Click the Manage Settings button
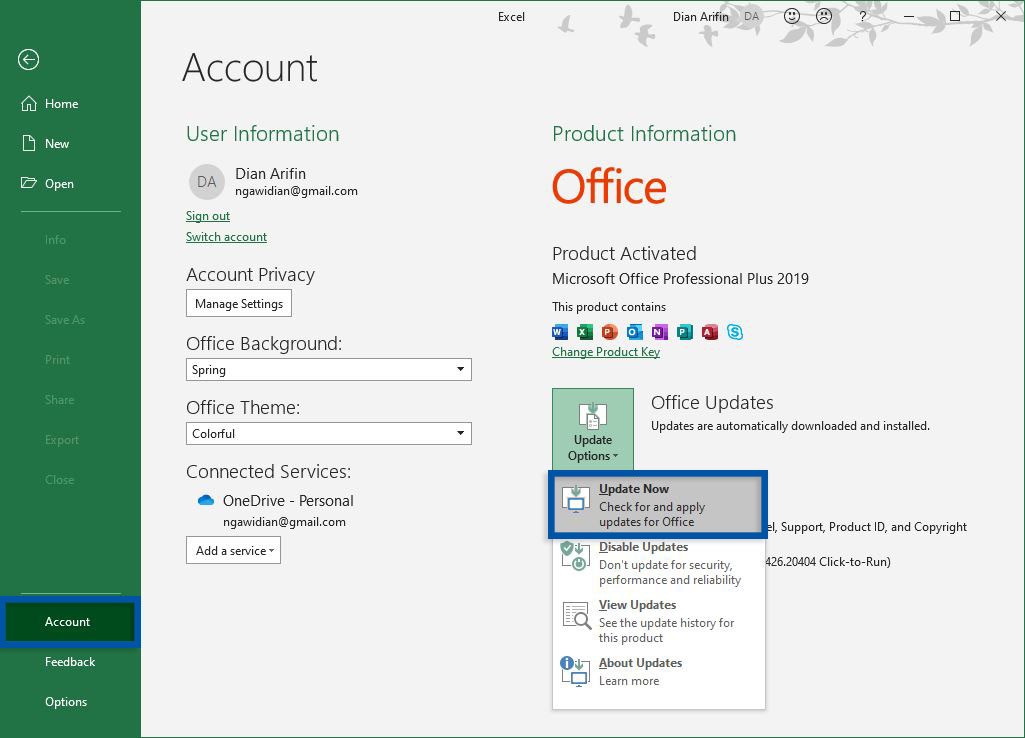The image size is (1025, 738). coord(239,303)
